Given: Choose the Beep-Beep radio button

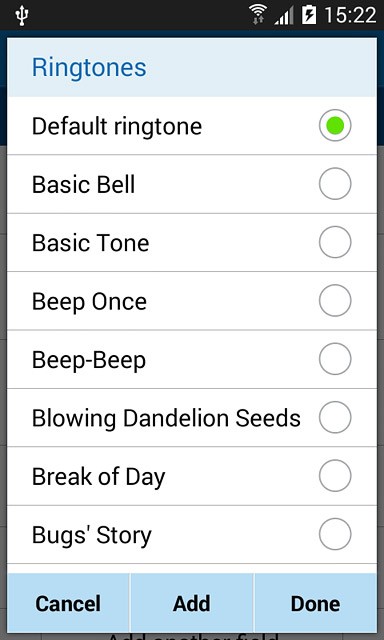Looking at the screenshot, I should (335, 359).
